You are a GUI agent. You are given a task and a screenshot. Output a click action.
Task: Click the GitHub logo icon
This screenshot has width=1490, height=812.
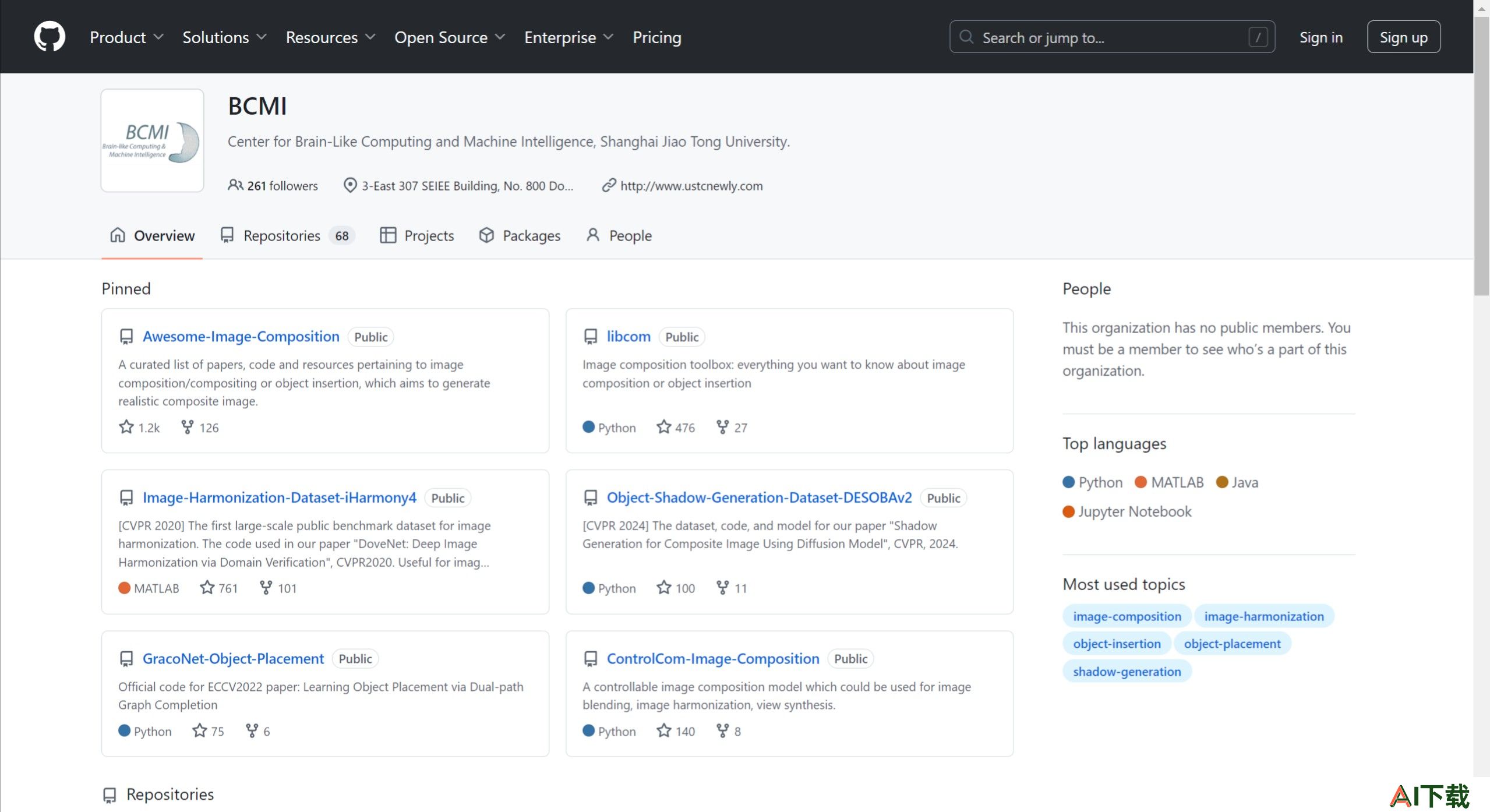tap(50, 37)
